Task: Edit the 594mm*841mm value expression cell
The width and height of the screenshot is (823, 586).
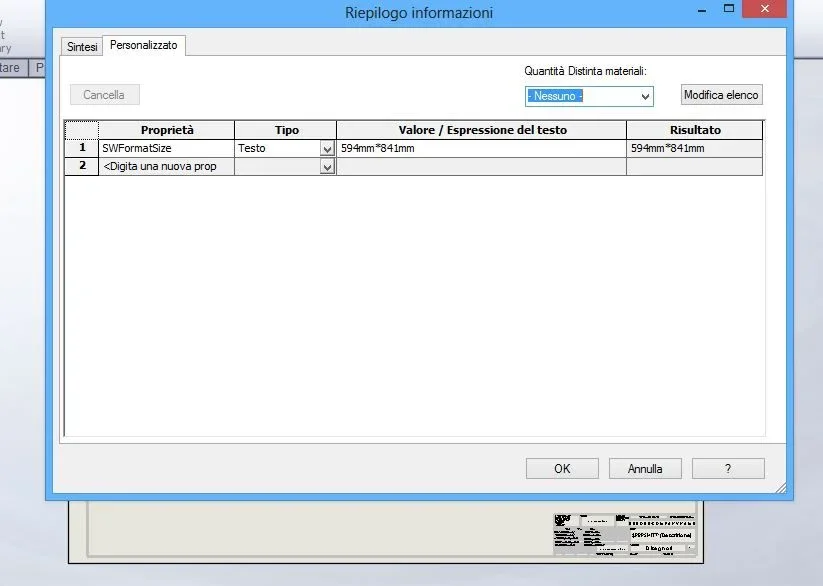Action: point(480,148)
